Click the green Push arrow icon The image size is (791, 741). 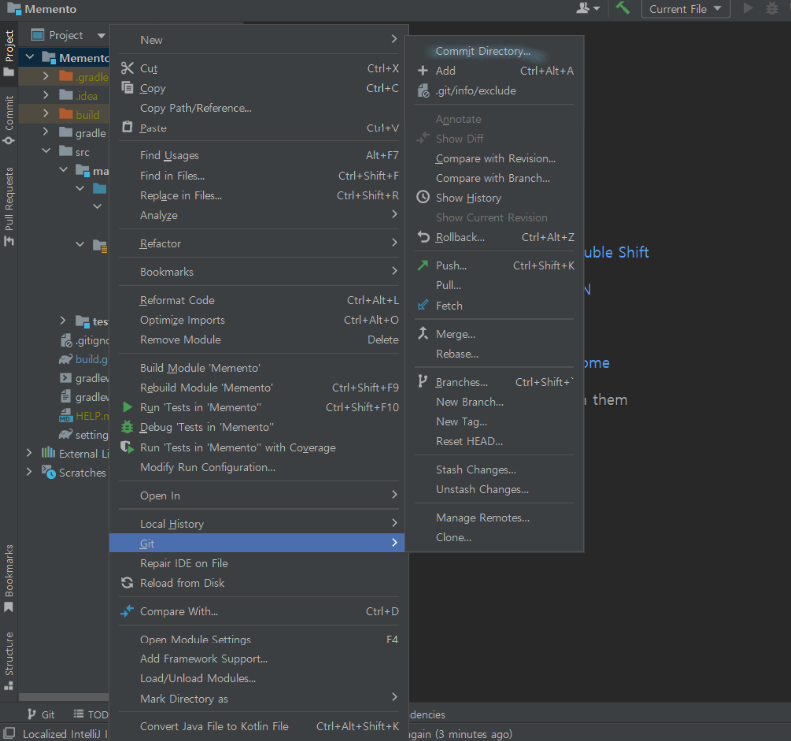tap(423, 265)
